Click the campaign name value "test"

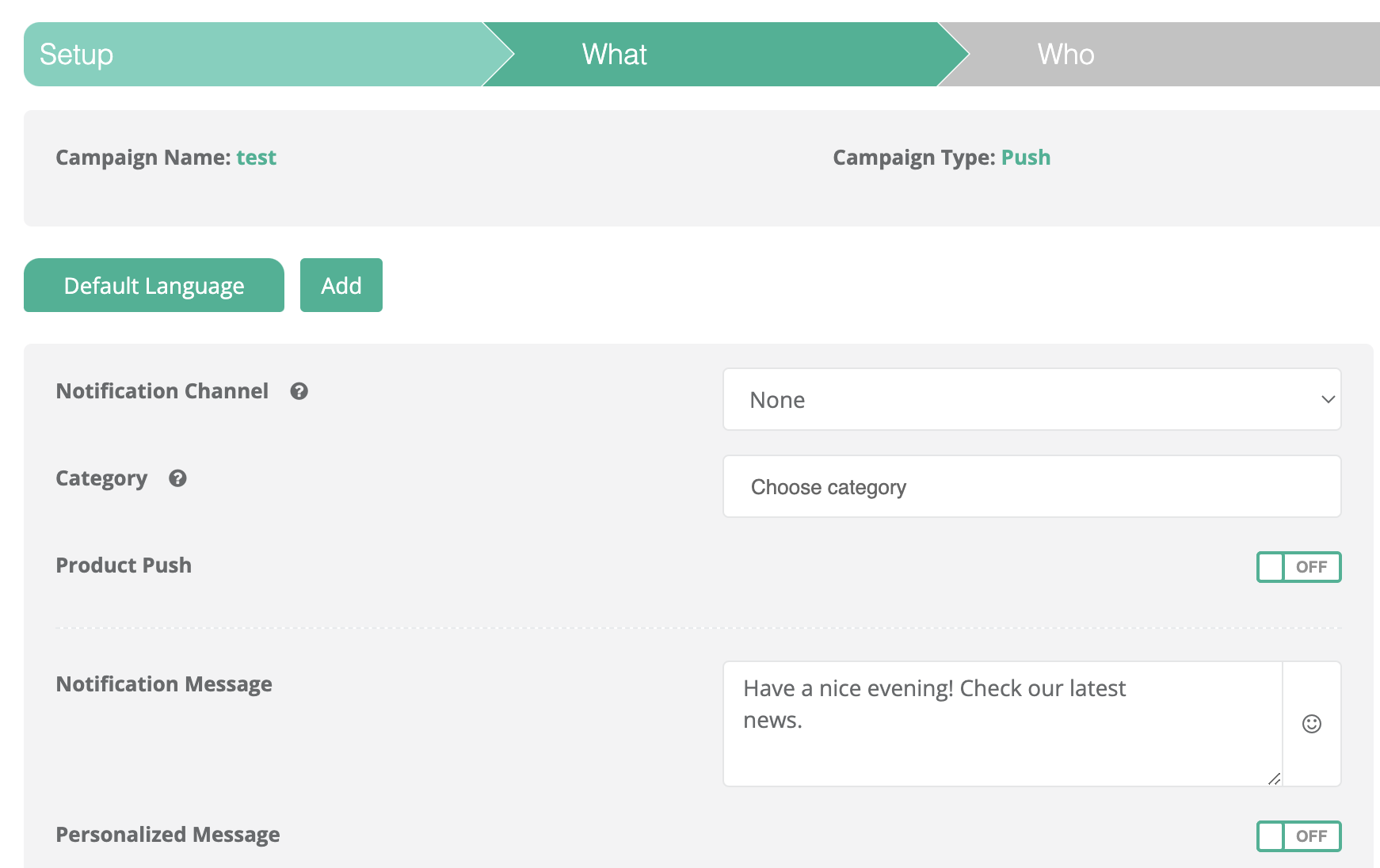tap(256, 158)
